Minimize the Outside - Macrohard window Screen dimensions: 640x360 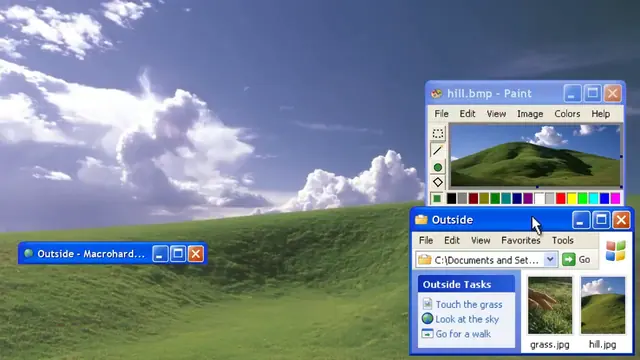click(160, 253)
